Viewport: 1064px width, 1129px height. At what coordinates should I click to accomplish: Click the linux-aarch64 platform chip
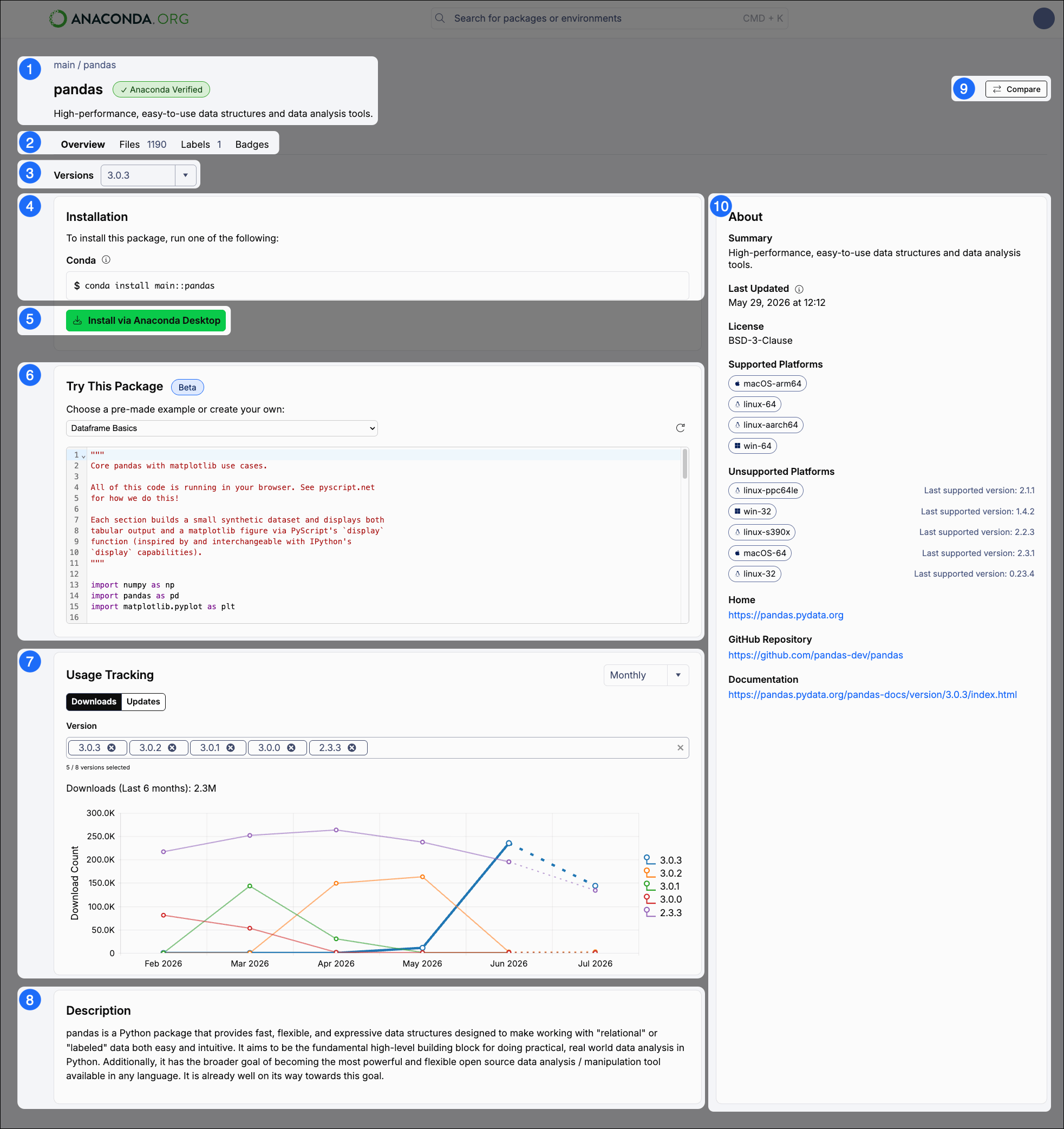[765, 425]
